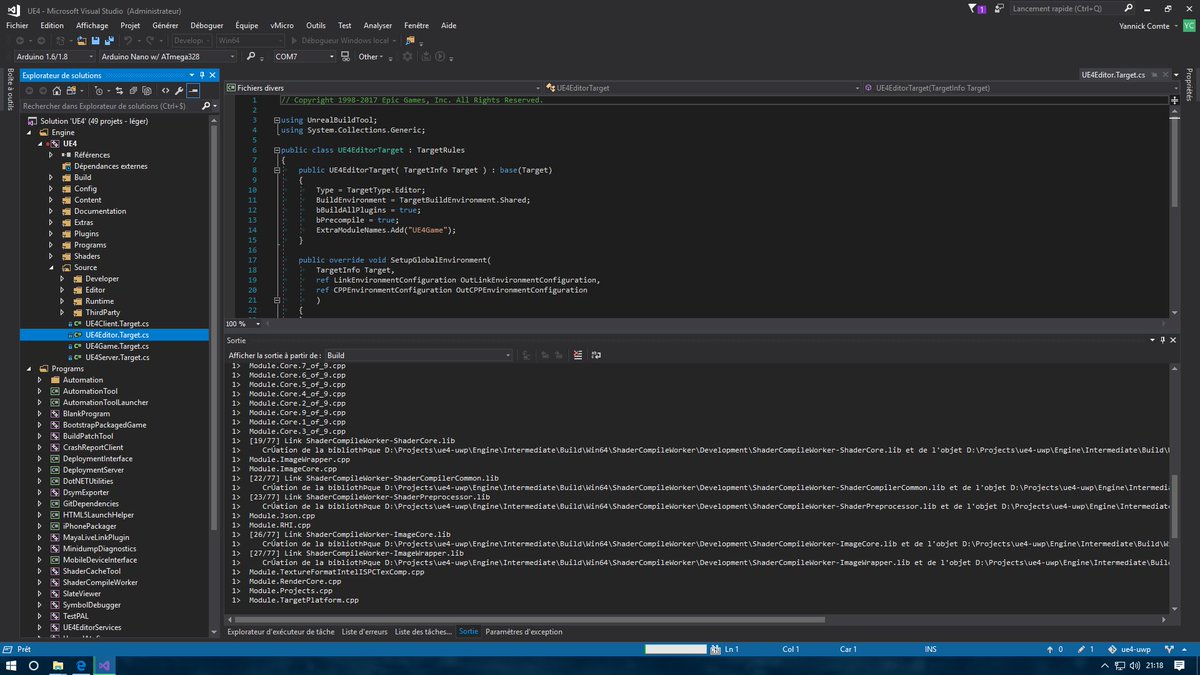Open the Générer menu
The image size is (1200, 675).
166,25
